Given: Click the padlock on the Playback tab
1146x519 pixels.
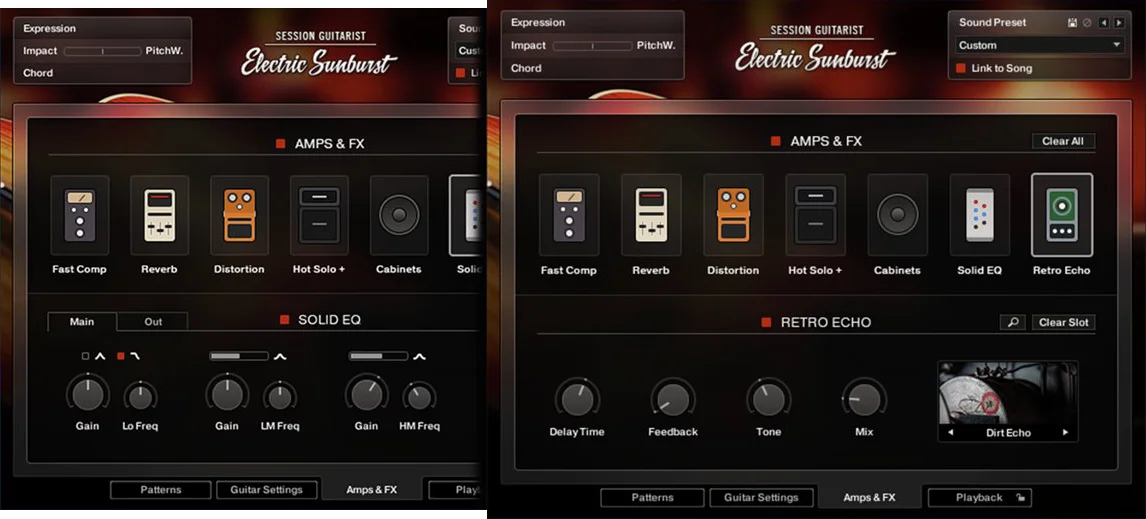Looking at the screenshot, I should [x=1020, y=498].
